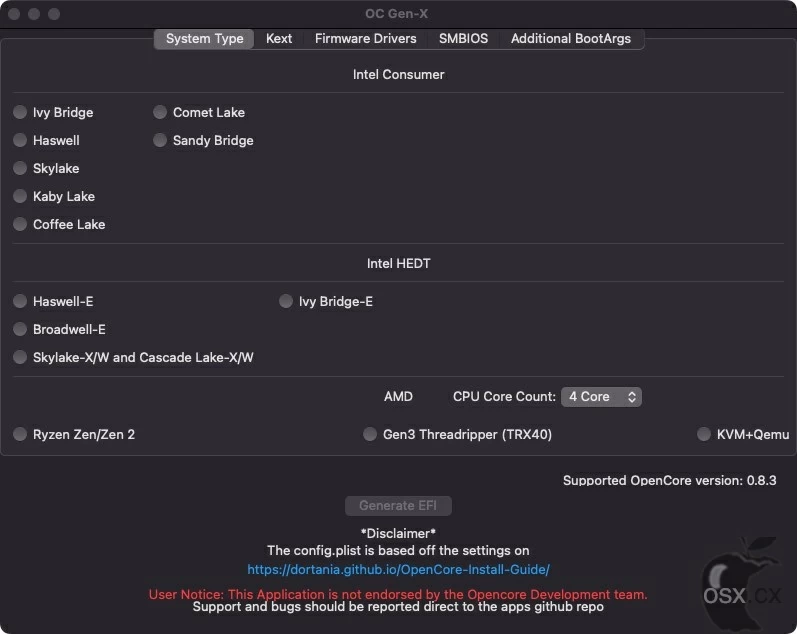This screenshot has height=634, width=797.
Task: Pick the Kaby Lake radio button
Action: (x=20, y=196)
